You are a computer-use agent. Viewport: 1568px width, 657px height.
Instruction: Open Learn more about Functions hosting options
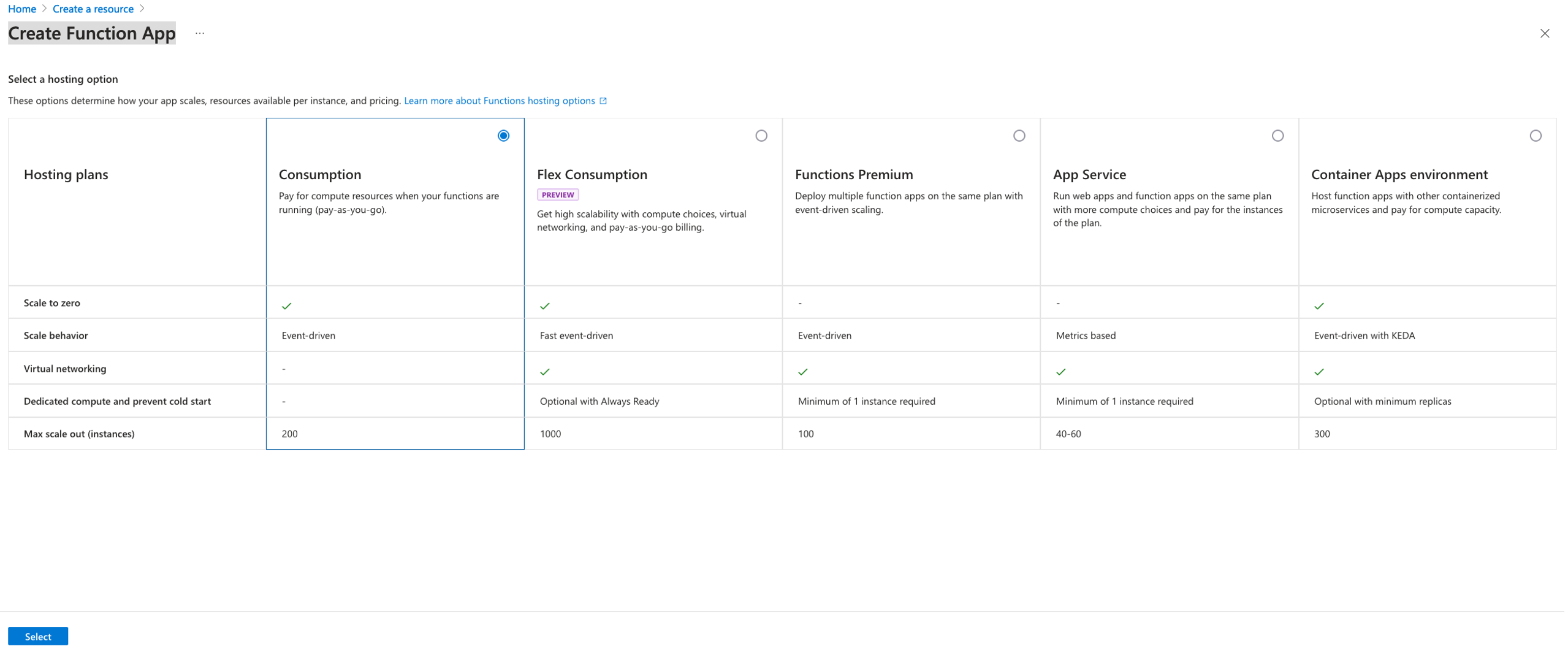[499, 101]
